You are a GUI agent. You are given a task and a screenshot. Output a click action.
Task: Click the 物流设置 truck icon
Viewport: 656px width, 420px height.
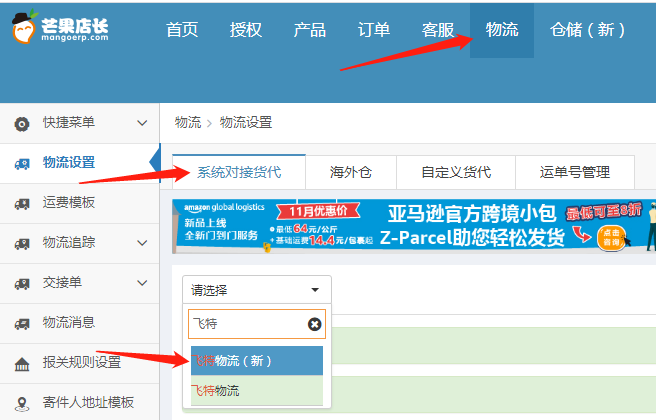coord(22,164)
